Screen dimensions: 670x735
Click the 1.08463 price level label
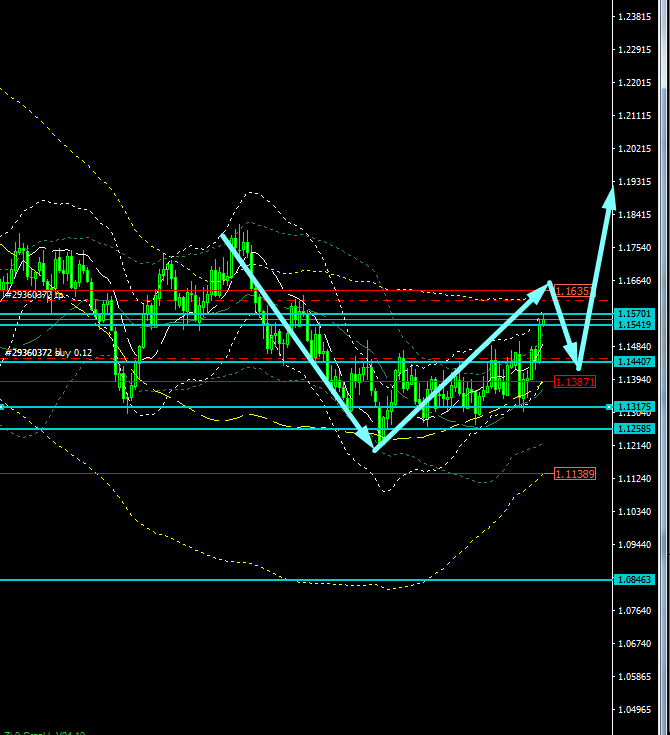coord(635,580)
